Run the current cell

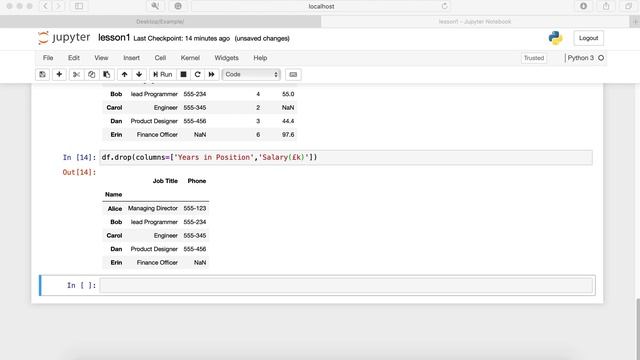coord(162,74)
